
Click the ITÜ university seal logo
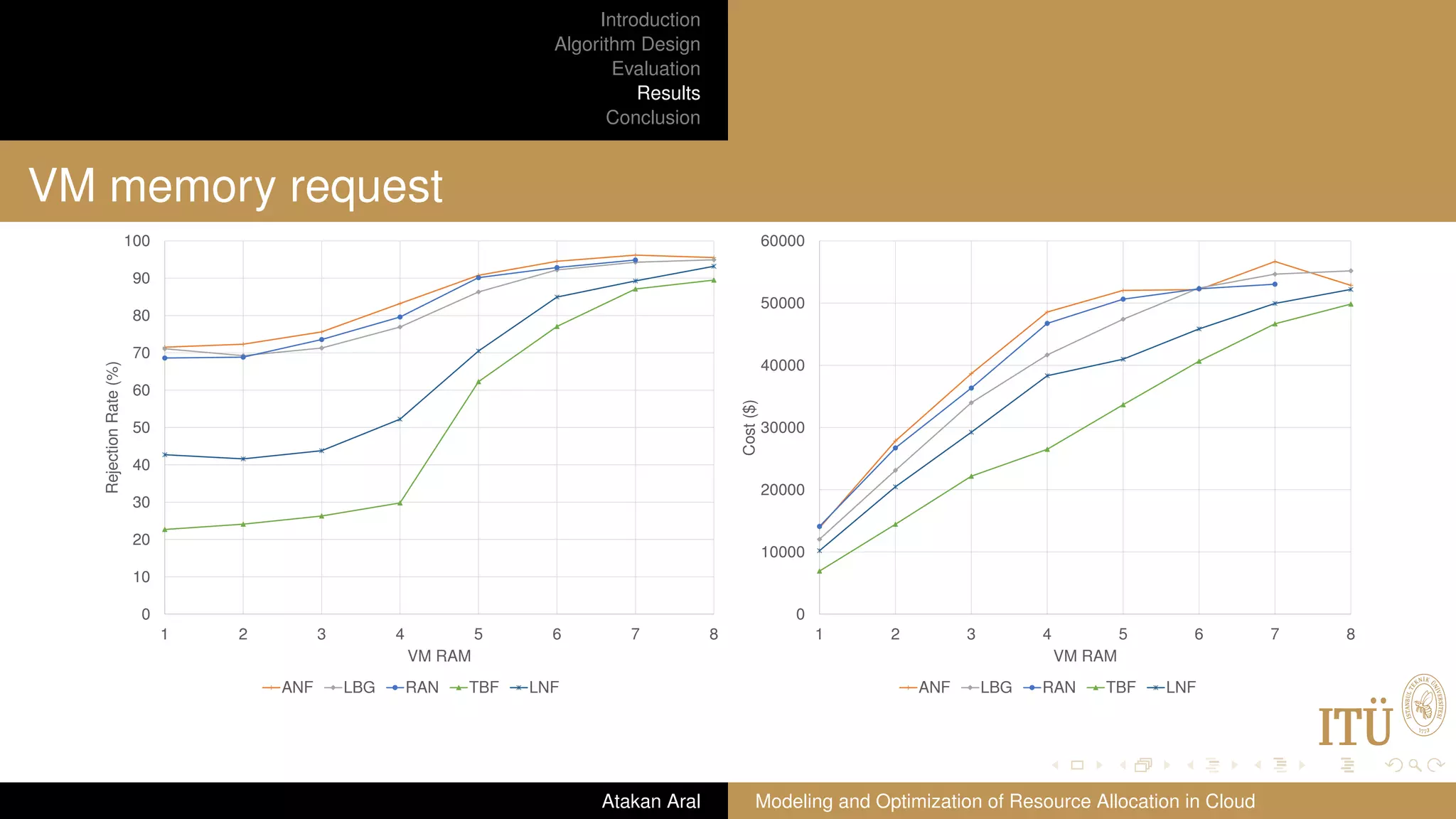(1423, 705)
